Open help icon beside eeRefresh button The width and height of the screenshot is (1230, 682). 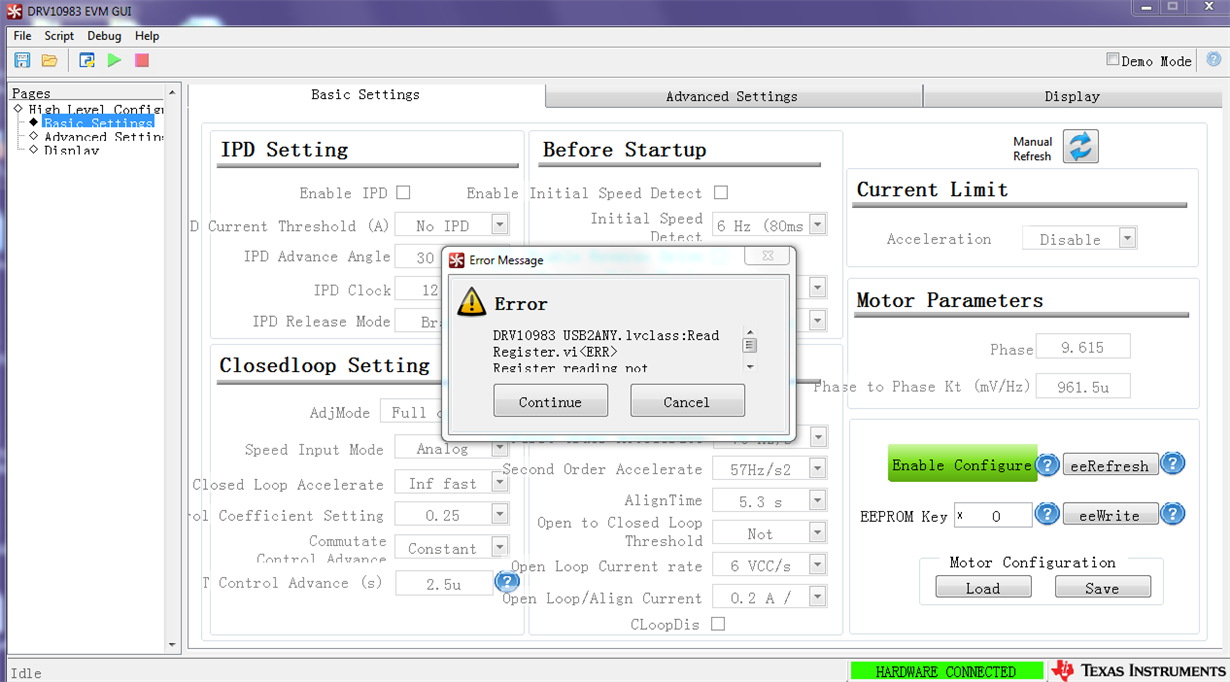pyautogui.click(x=1173, y=464)
